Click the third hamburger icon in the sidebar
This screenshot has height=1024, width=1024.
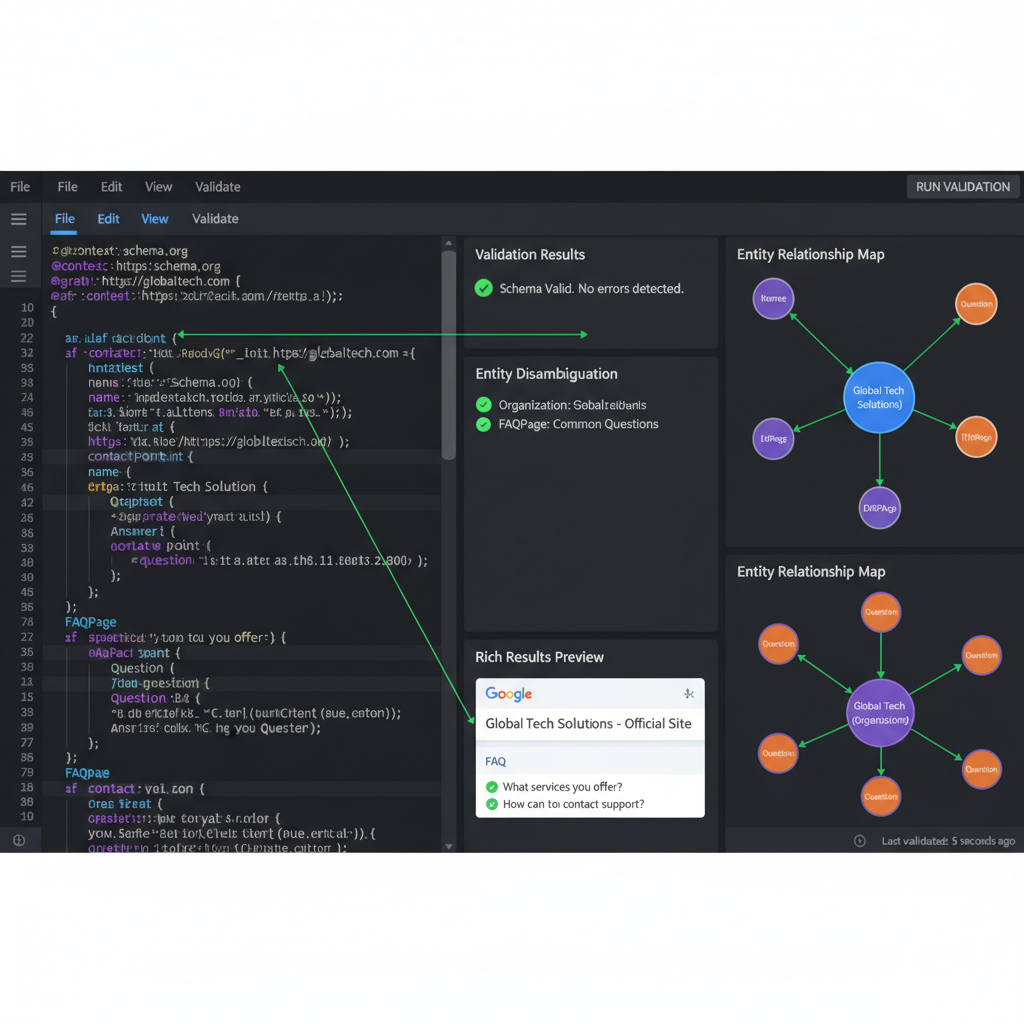tap(19, 277)
